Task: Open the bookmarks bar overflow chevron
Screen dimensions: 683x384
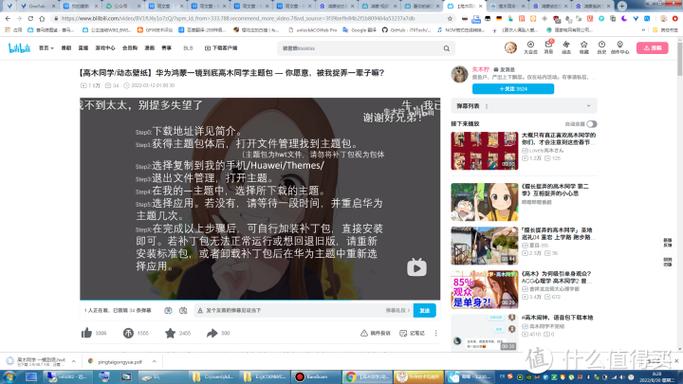Action: pyautogui.click(x=643, y=30)
